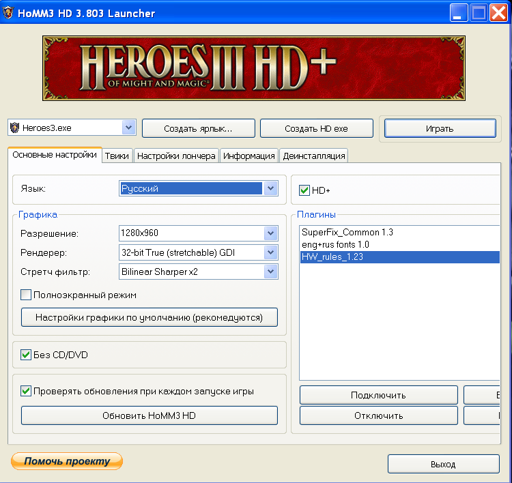Toggle the HD+ checkbox
Viewport: 512px width, 483px height.
tap(304, 190)
